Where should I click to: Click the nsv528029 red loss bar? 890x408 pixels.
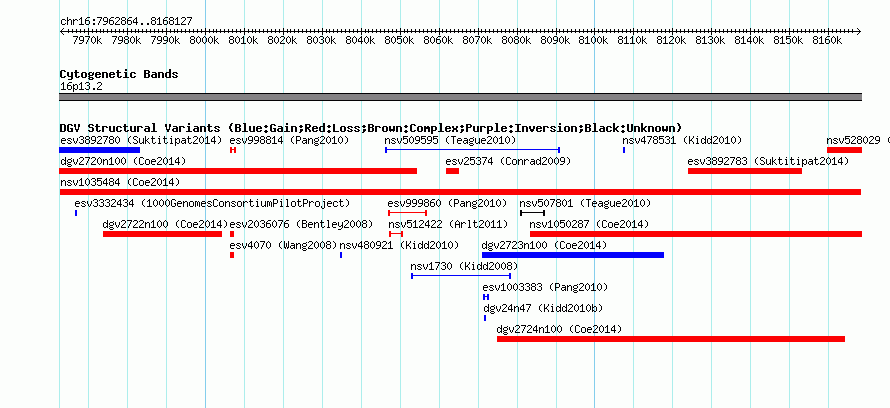click(844, 150)
